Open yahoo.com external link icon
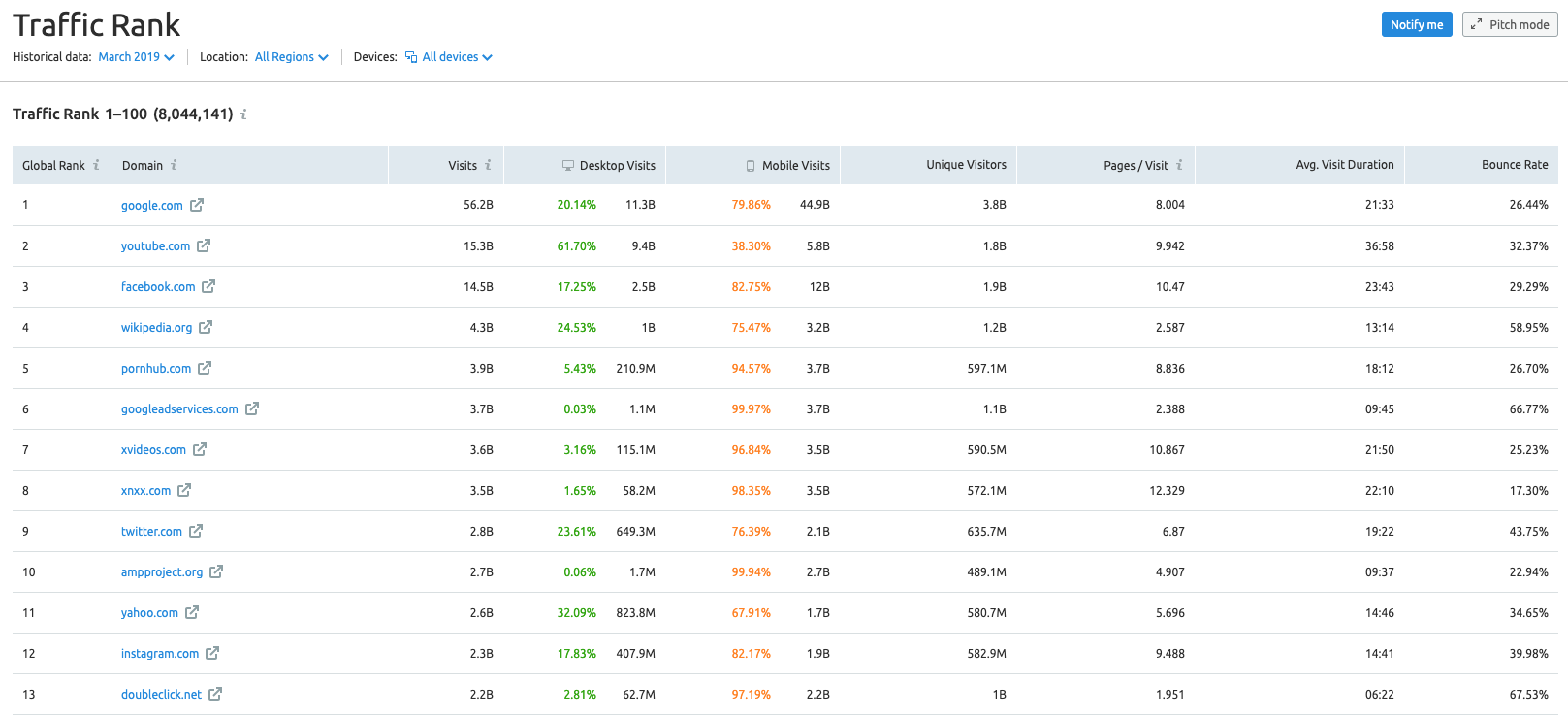This screenshot has width=1568, height=718. tap(192, 612)
